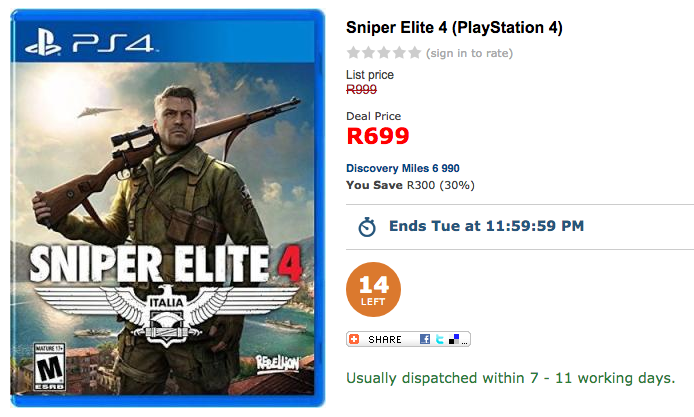Click the R699 deal price

pyautogui.click(x=378, y=134)
